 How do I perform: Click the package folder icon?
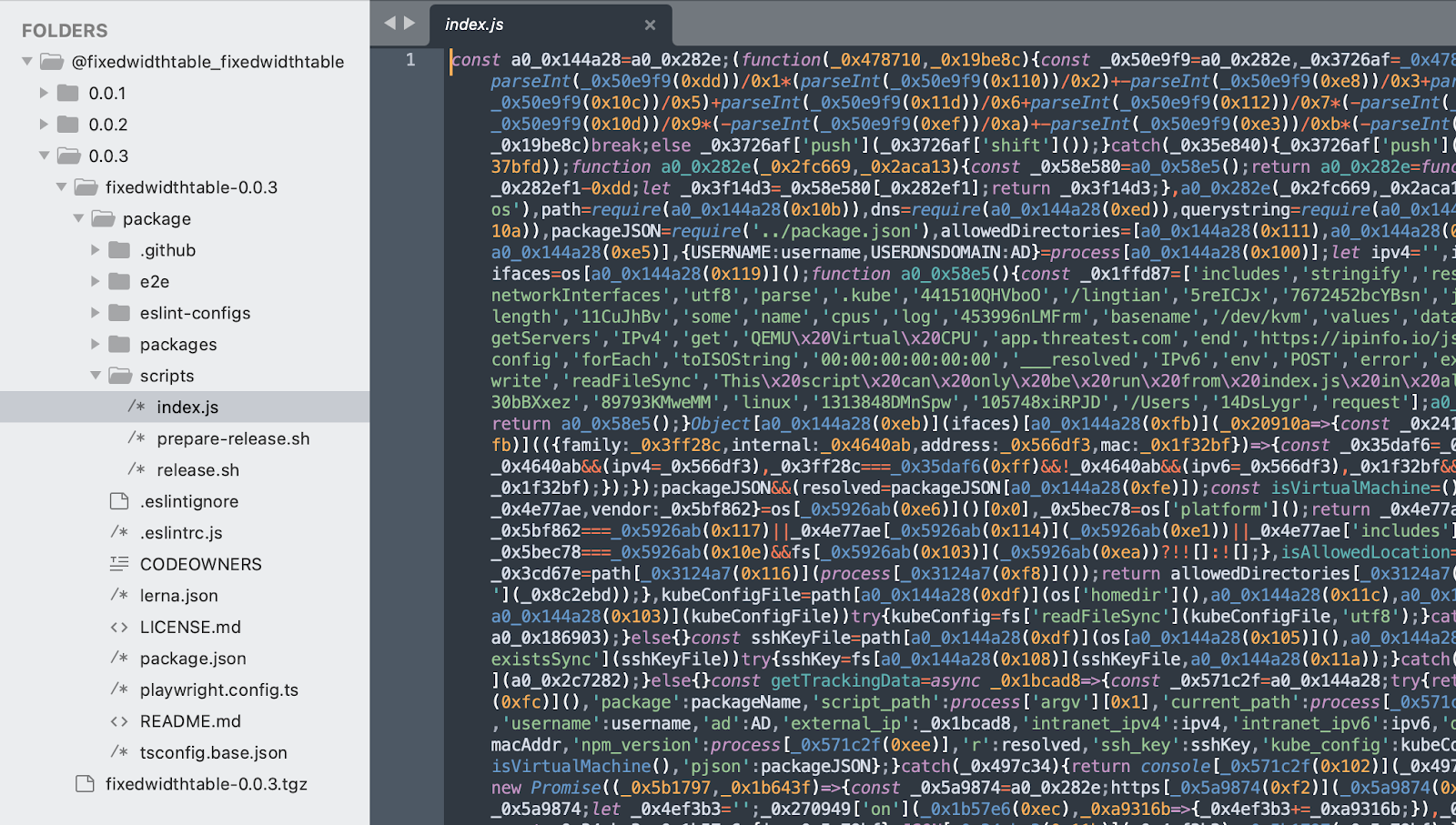(x=104, y=218)
